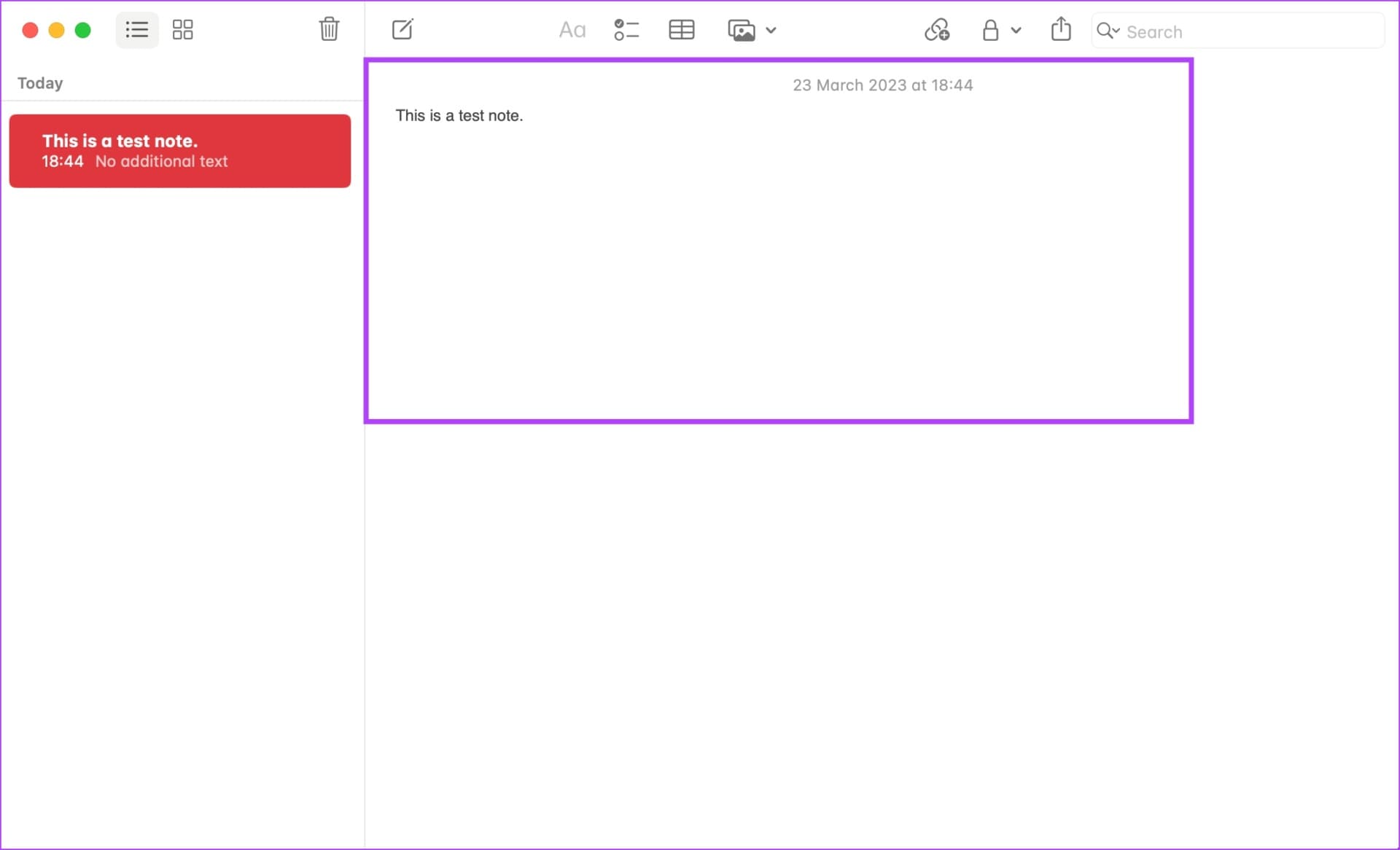The width and height of the screenshot is (1400, 850).
Task: Maximize the Notes window with green button
Action: (x=83, y=30)
